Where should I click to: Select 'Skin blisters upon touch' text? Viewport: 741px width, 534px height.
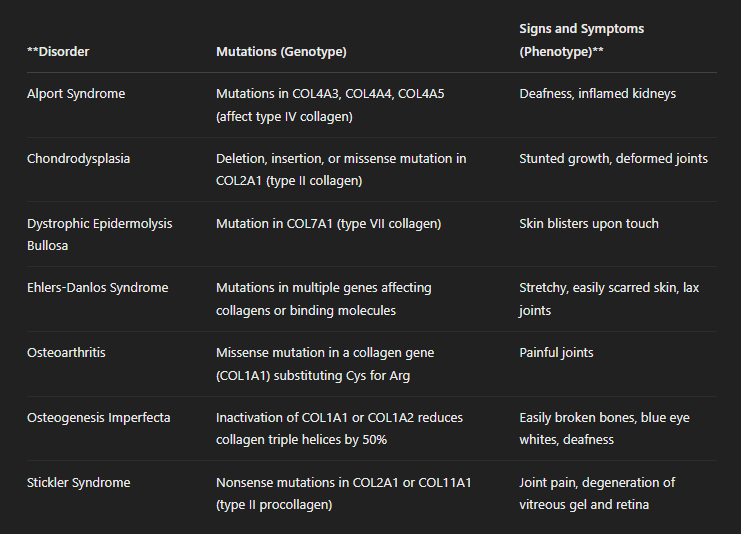(589, 223)
